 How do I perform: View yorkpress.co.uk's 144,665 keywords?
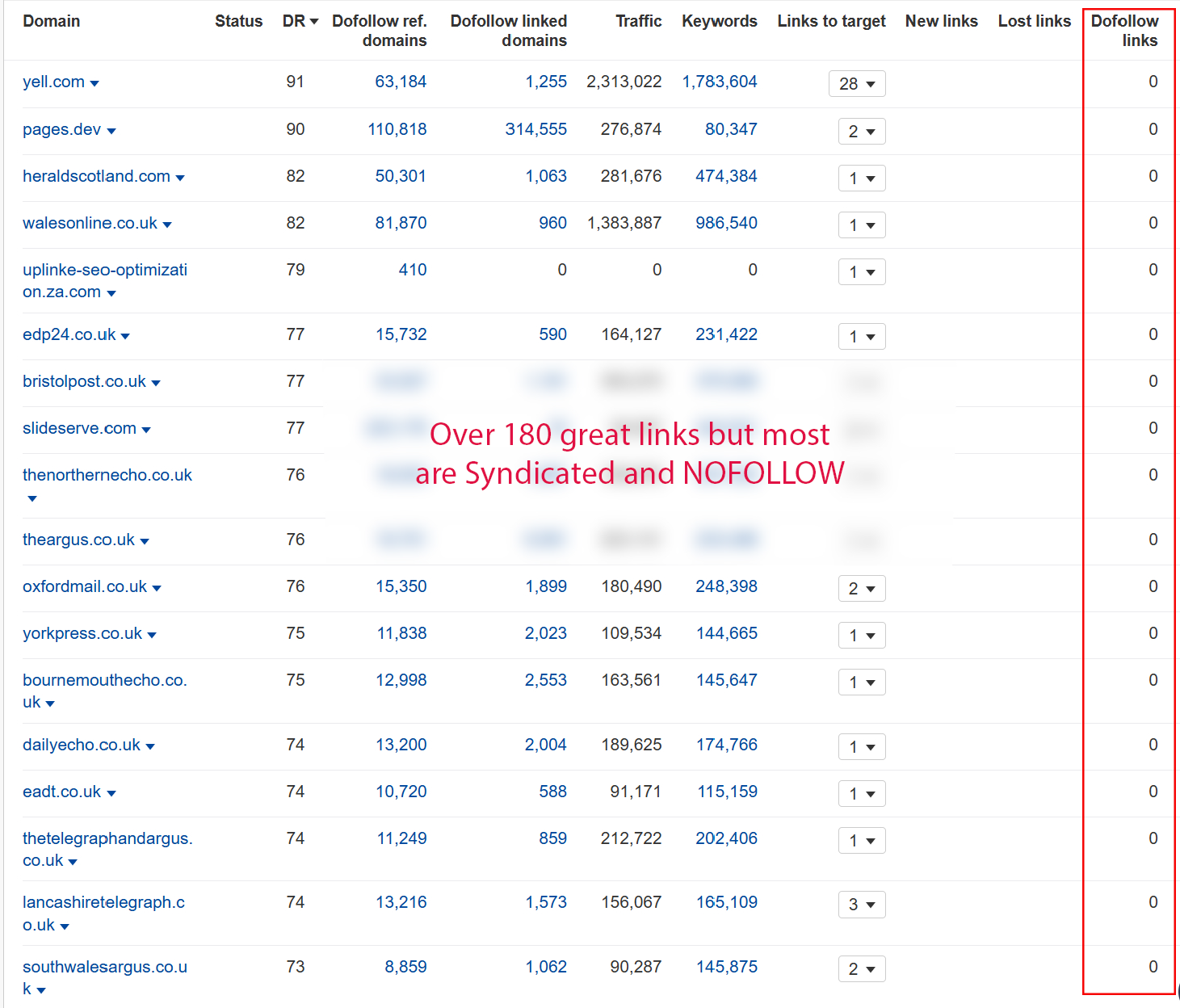tap(727, 633)
